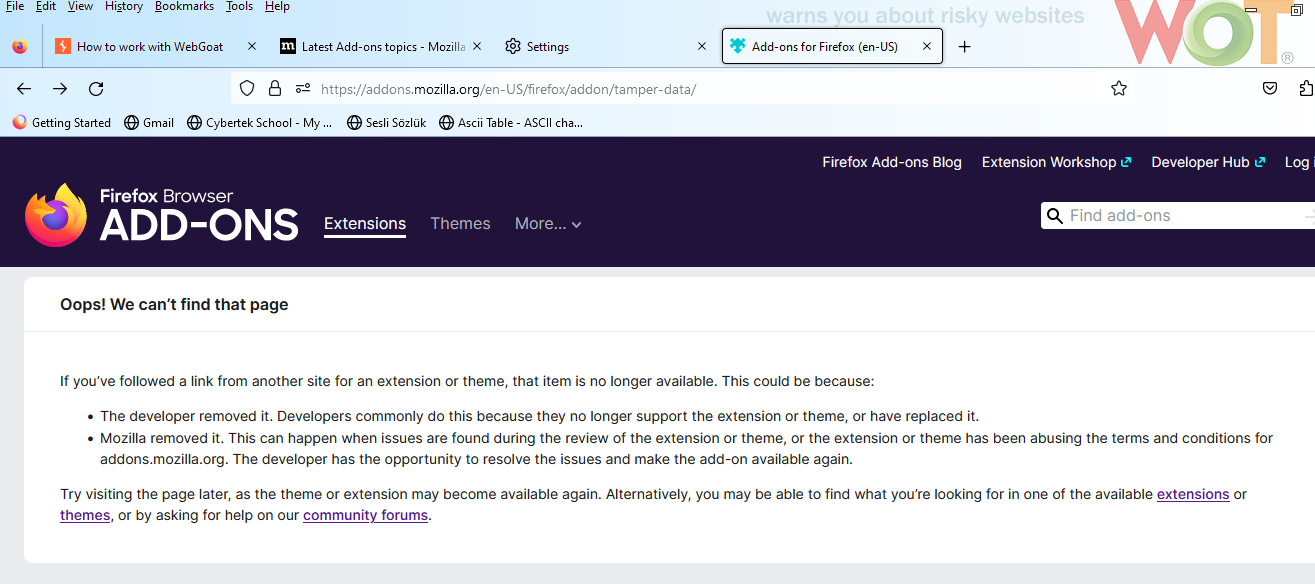This screenshot has height=584, width=1315.
Task: Click the Firefox Browser Add-ons logo
Action: (162, 215)
